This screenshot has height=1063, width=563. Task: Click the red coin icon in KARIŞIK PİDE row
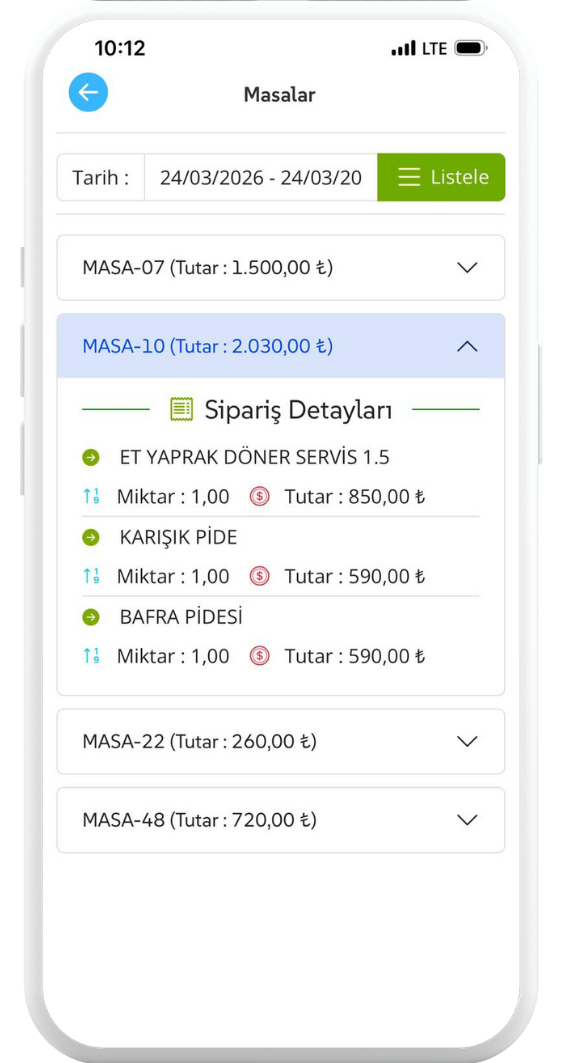pos(259,577)
